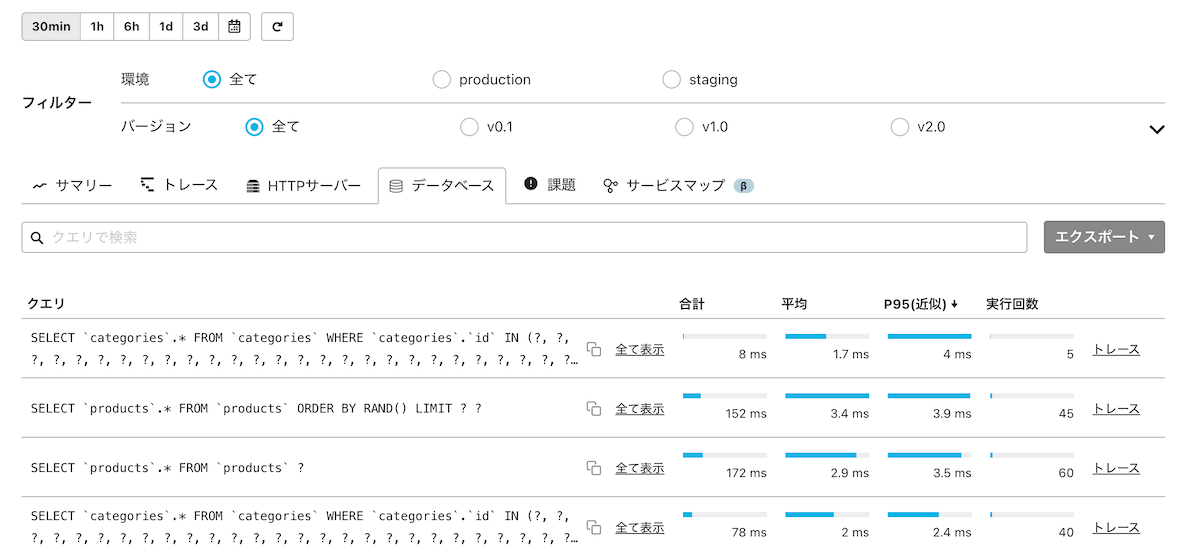Copy the ORDER BY RAND() query
Image resolution: width=1200 pixels, height=554 pixels.
pyautogui.click(x=594, y=409)
